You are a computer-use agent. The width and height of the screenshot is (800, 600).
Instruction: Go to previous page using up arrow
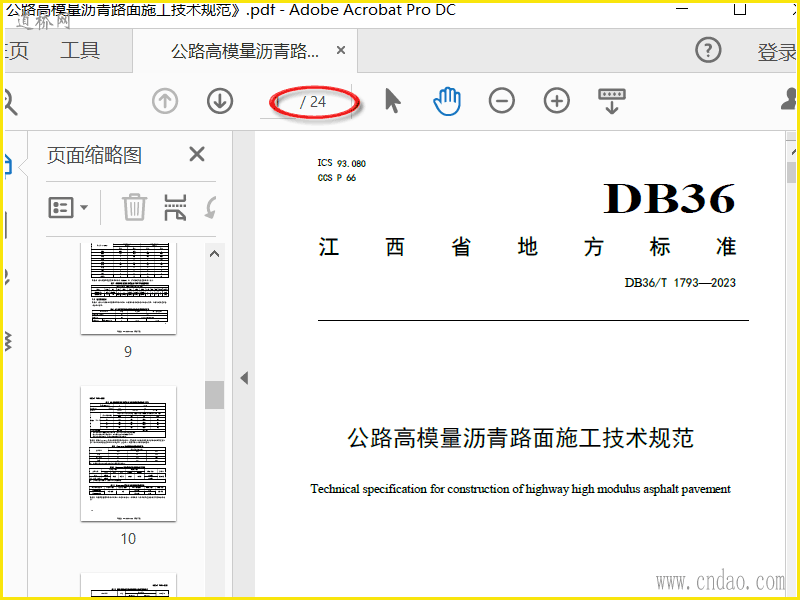click(165, 101)
